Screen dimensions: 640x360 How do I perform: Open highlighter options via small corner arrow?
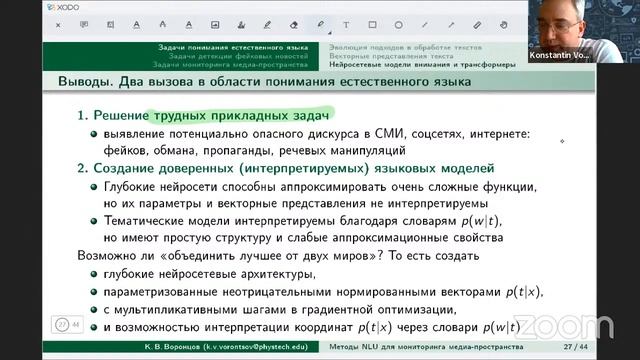pos(329,33)
